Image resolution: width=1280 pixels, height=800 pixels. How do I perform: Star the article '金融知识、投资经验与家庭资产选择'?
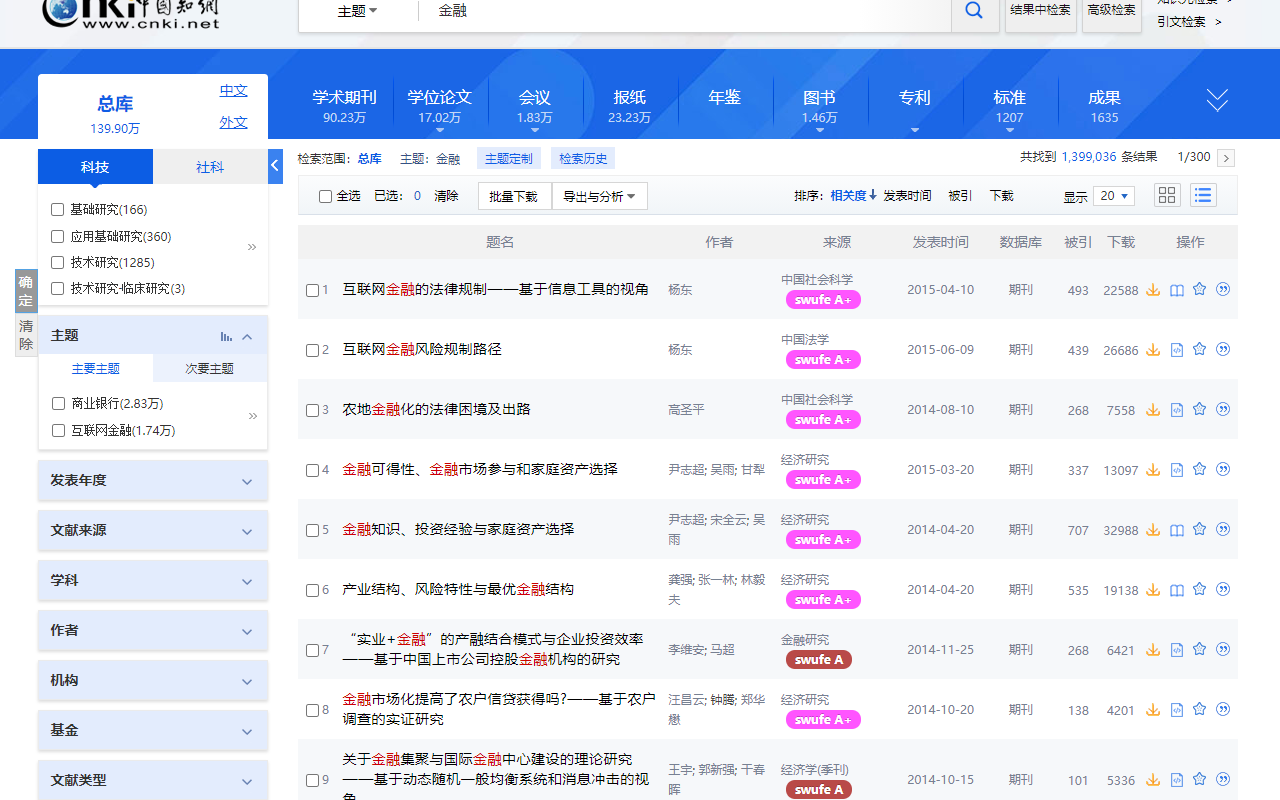click(1200, 529)
